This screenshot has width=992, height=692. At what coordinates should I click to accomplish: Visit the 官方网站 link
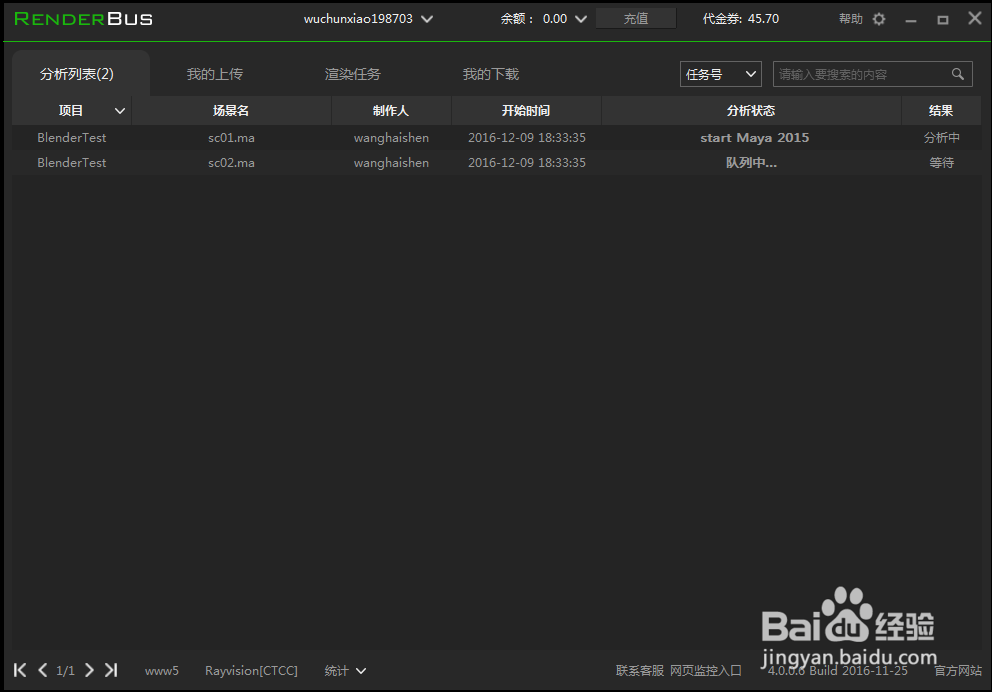[x=958, y=670]
